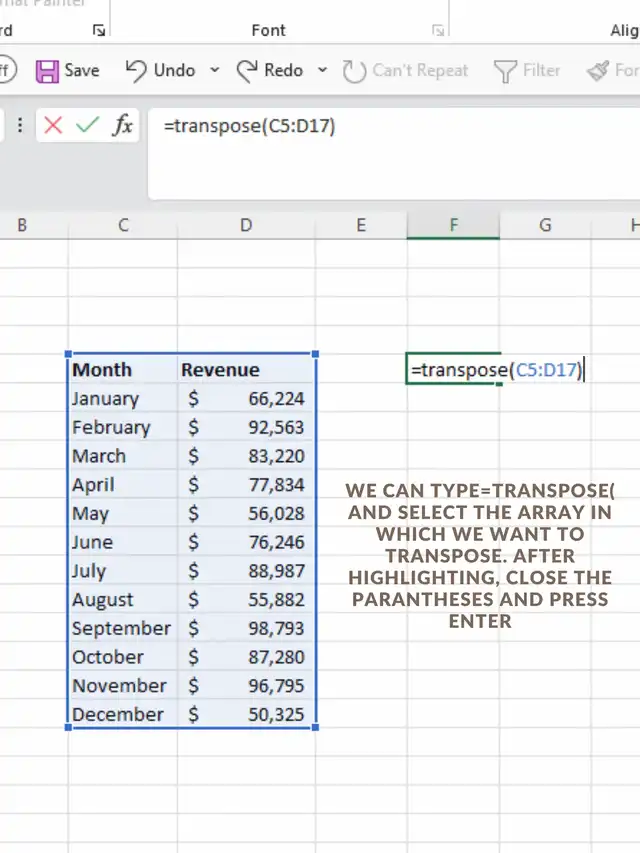Confirm the formula with the green checkmark

(x=88, y=126)
